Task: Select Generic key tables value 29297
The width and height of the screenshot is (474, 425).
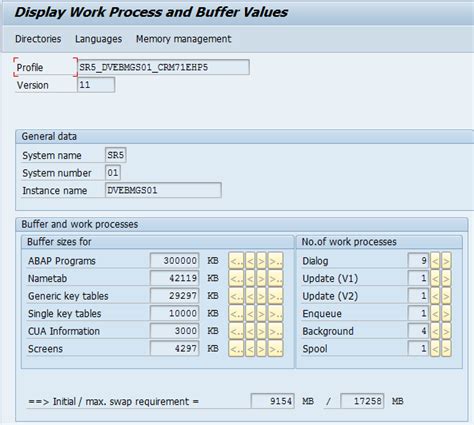Action: click(175, 296)
